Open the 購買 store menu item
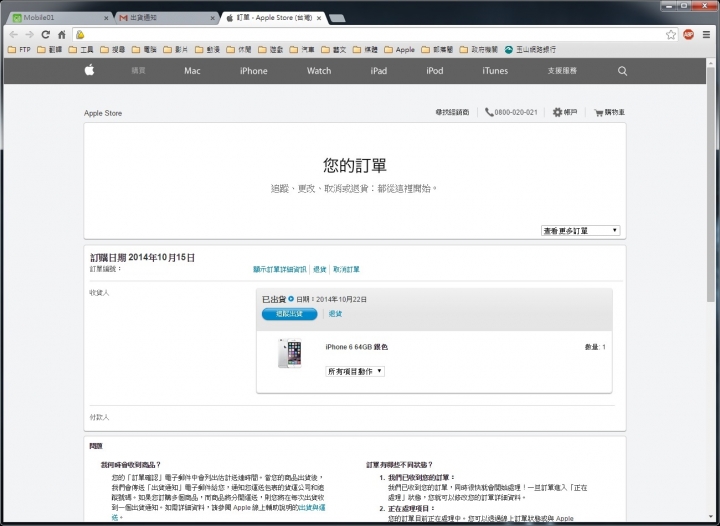Viewport: 720px width, 526px height. tap(138, 70)
